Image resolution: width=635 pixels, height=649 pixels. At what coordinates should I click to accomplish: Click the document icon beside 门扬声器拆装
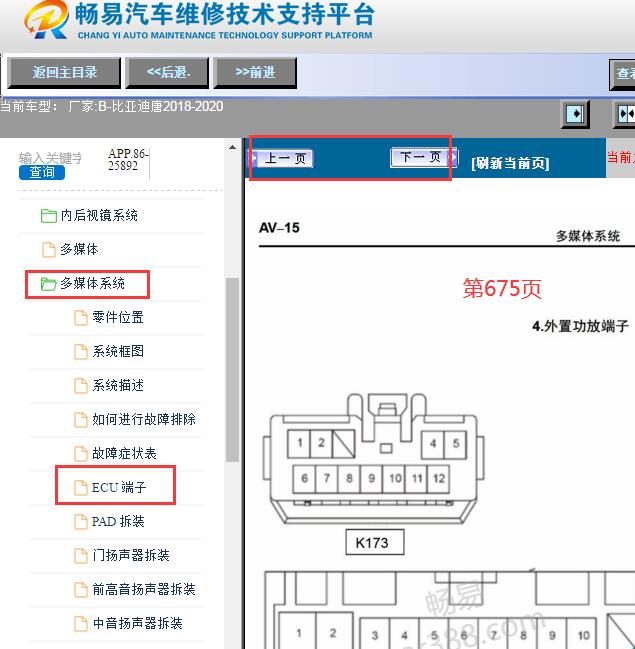81,555
